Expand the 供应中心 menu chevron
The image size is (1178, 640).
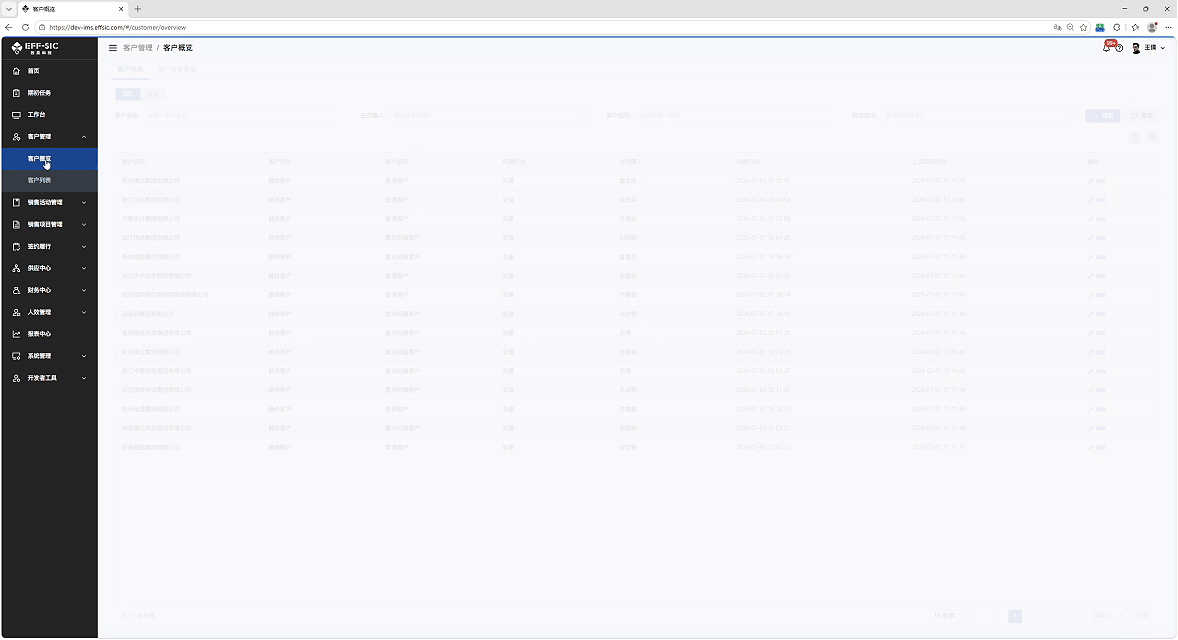click(84, 268)
